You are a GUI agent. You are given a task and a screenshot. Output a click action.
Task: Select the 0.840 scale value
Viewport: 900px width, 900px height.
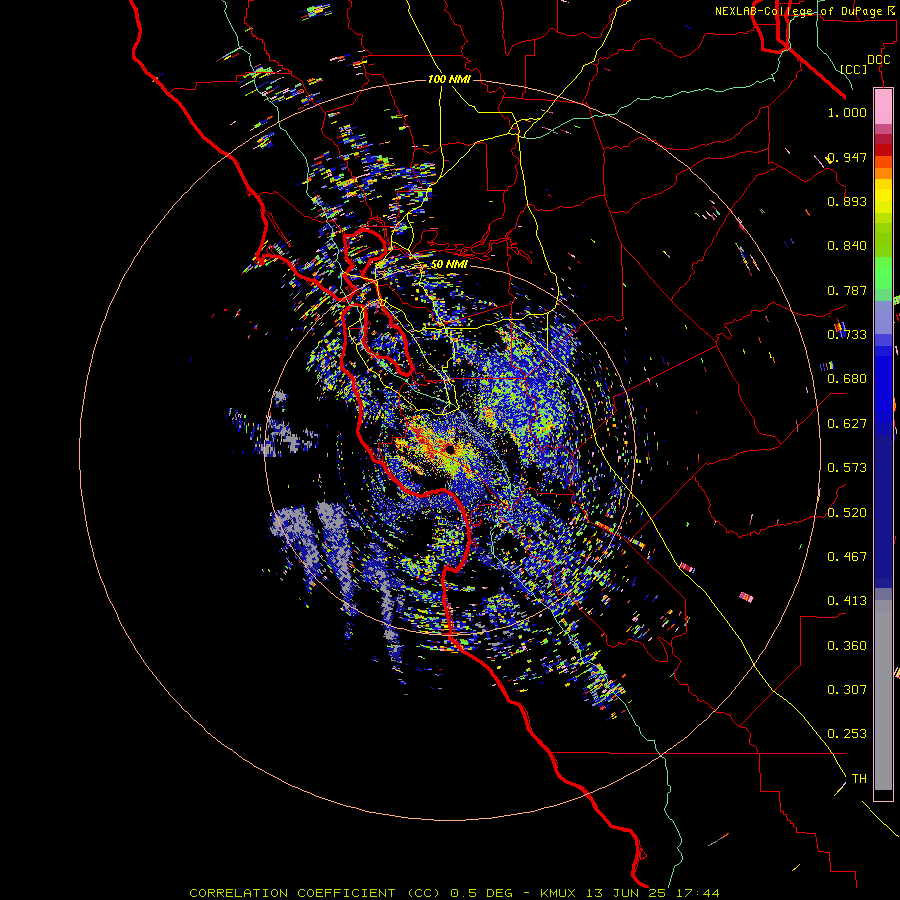pyautogui.click(x=847, y=246)
